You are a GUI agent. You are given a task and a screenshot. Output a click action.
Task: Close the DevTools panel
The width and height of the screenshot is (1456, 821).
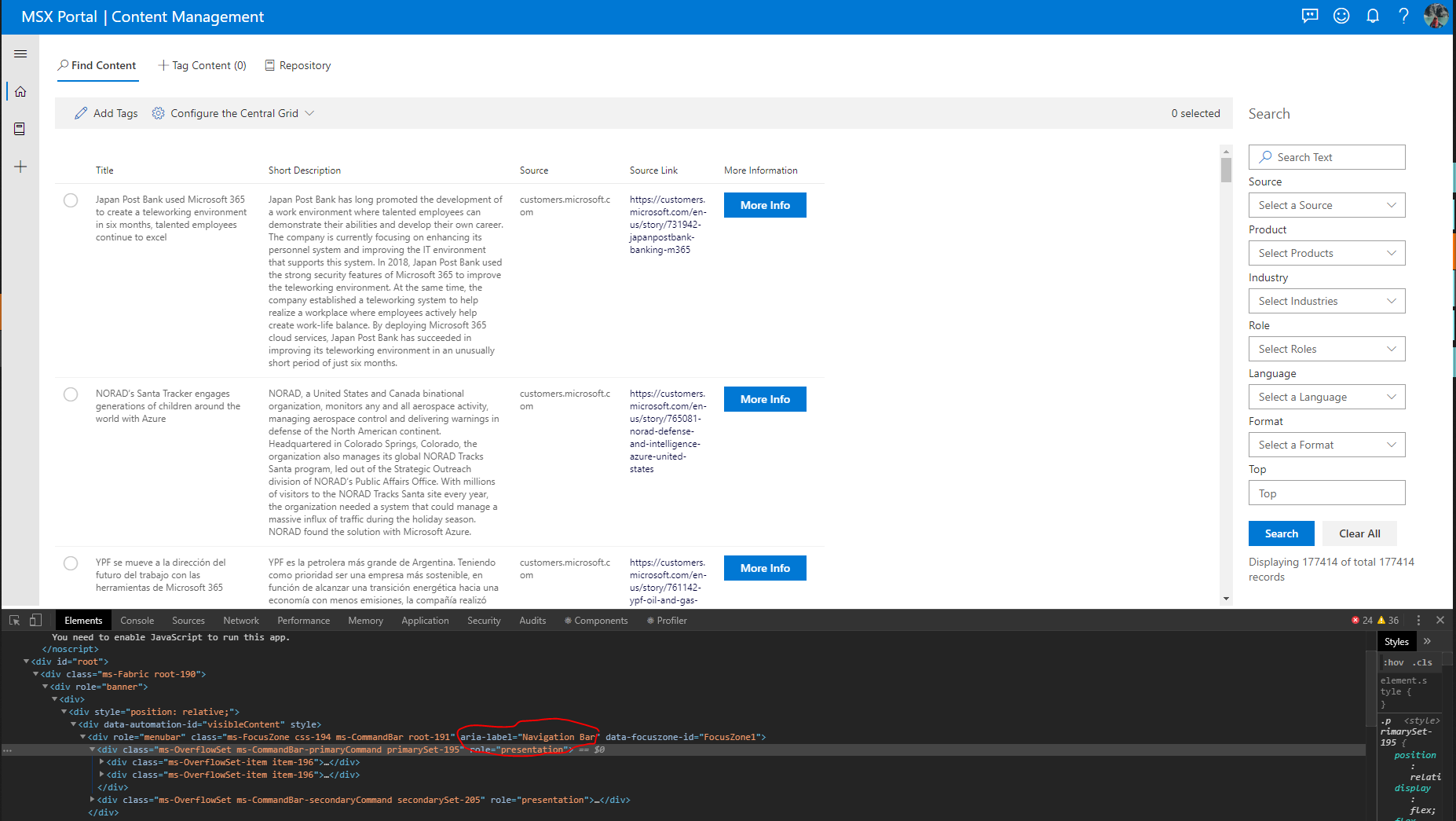click(x=1440, y=620)
